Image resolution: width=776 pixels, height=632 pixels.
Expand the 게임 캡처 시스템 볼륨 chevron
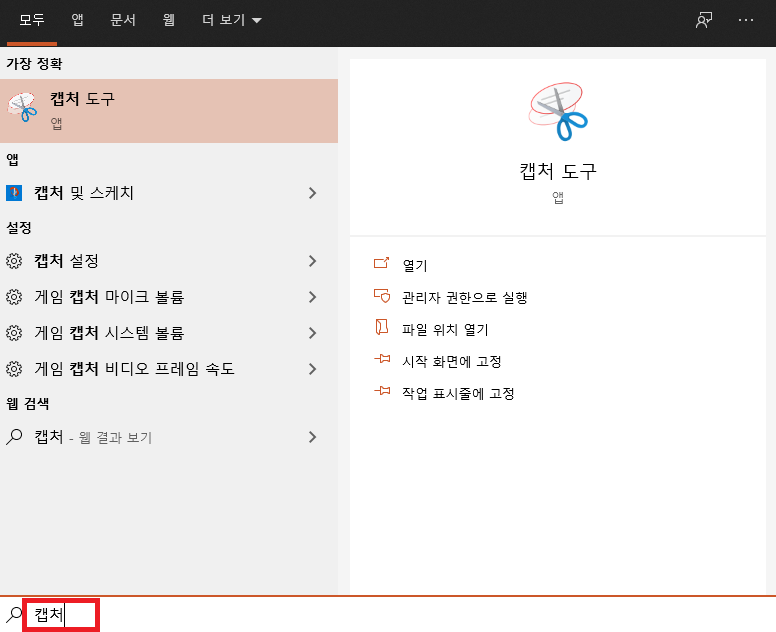pyautogui.click(x=312, y=333)
